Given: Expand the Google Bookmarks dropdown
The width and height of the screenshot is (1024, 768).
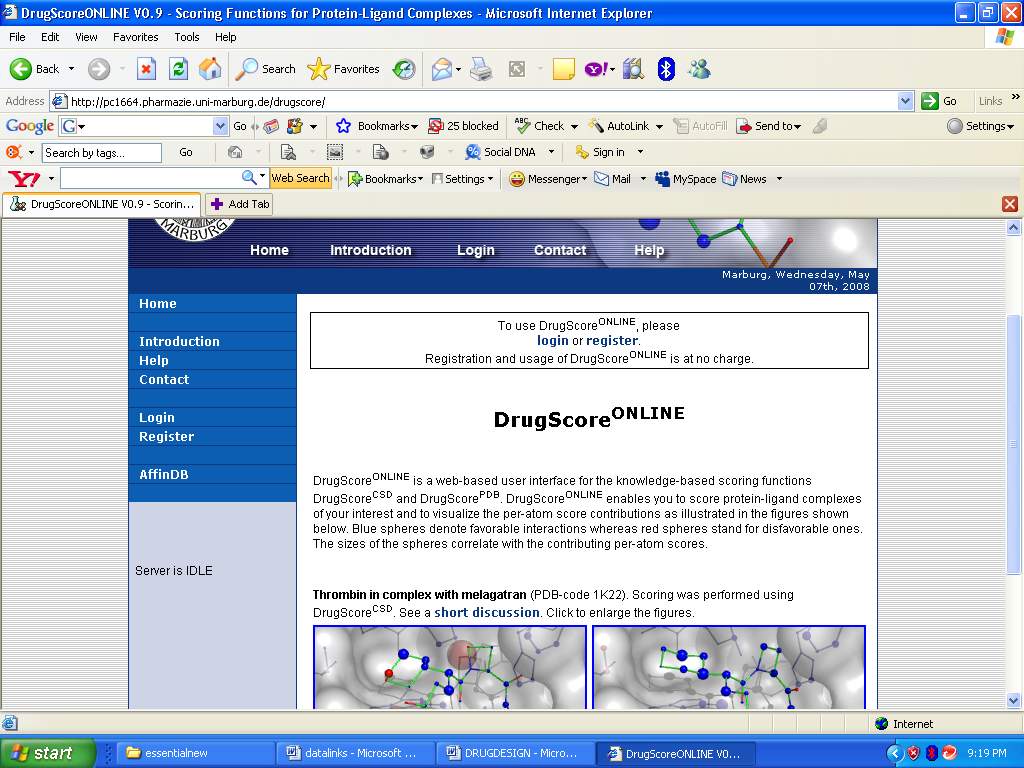Looking at the screenshot, I should [x=377, y=126].
